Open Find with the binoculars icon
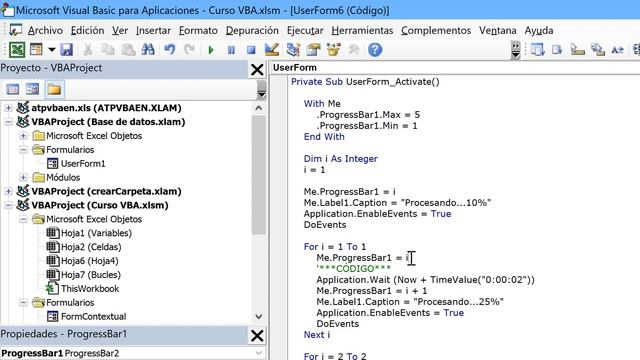The height and width of the screenshot is (360, 640). click(148, 50)
